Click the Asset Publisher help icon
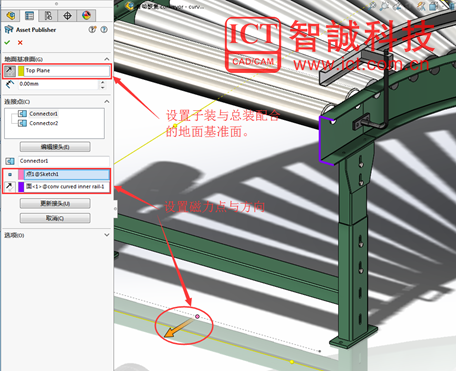The height and width of the screenshot is (371, 456). click(104, 30)
